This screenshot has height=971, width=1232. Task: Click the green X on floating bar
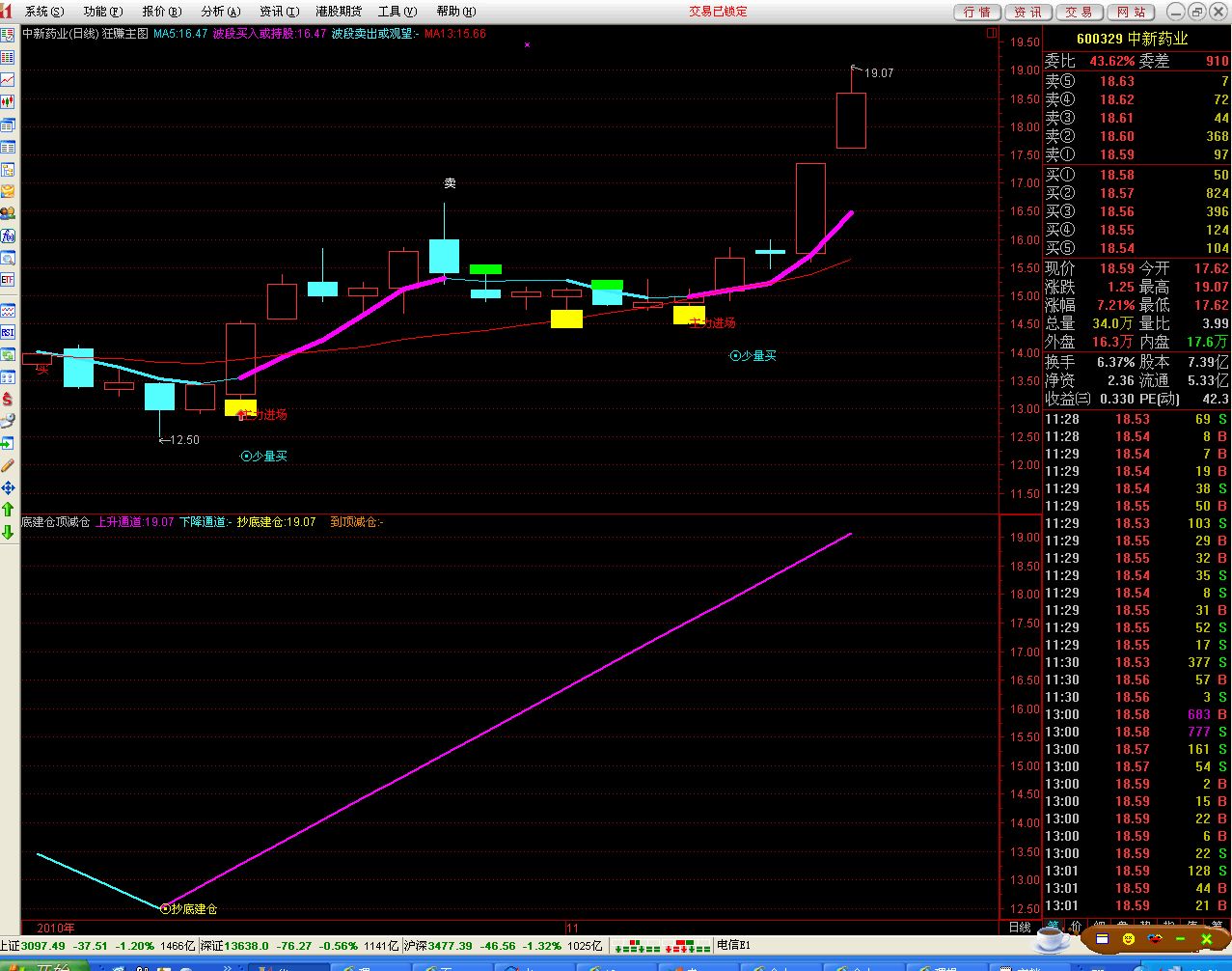coord(1206,938)
